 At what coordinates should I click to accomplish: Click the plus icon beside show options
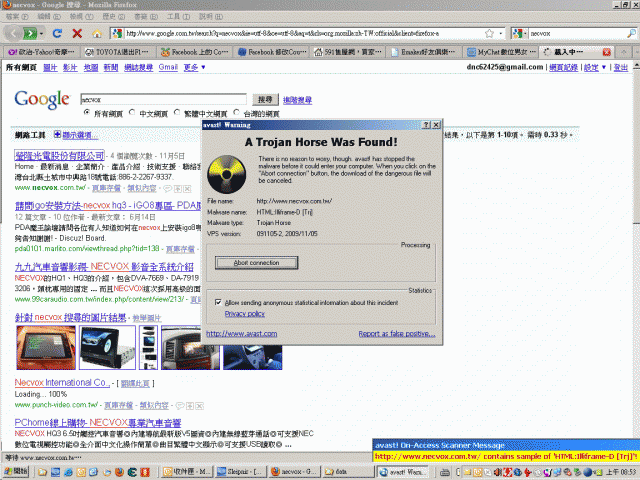click(x=57, y=134)
